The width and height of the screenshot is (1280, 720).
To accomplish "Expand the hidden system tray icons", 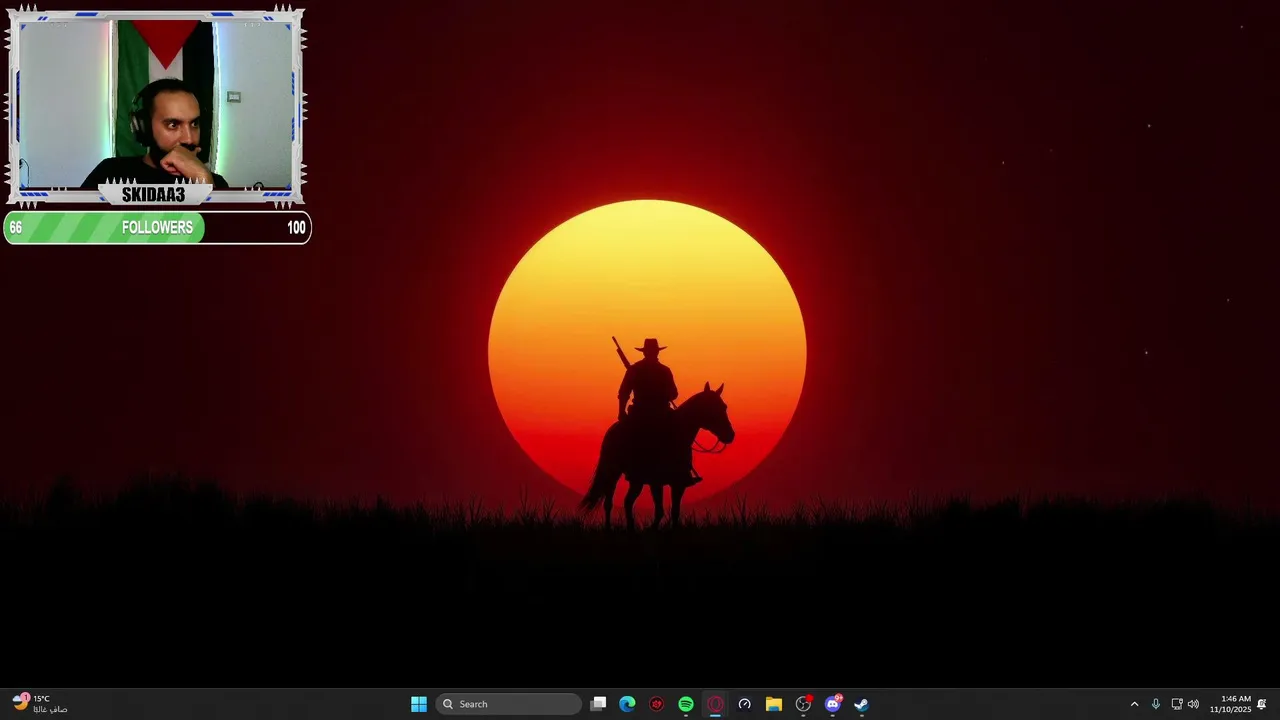I will click(x=1134, y=704).
